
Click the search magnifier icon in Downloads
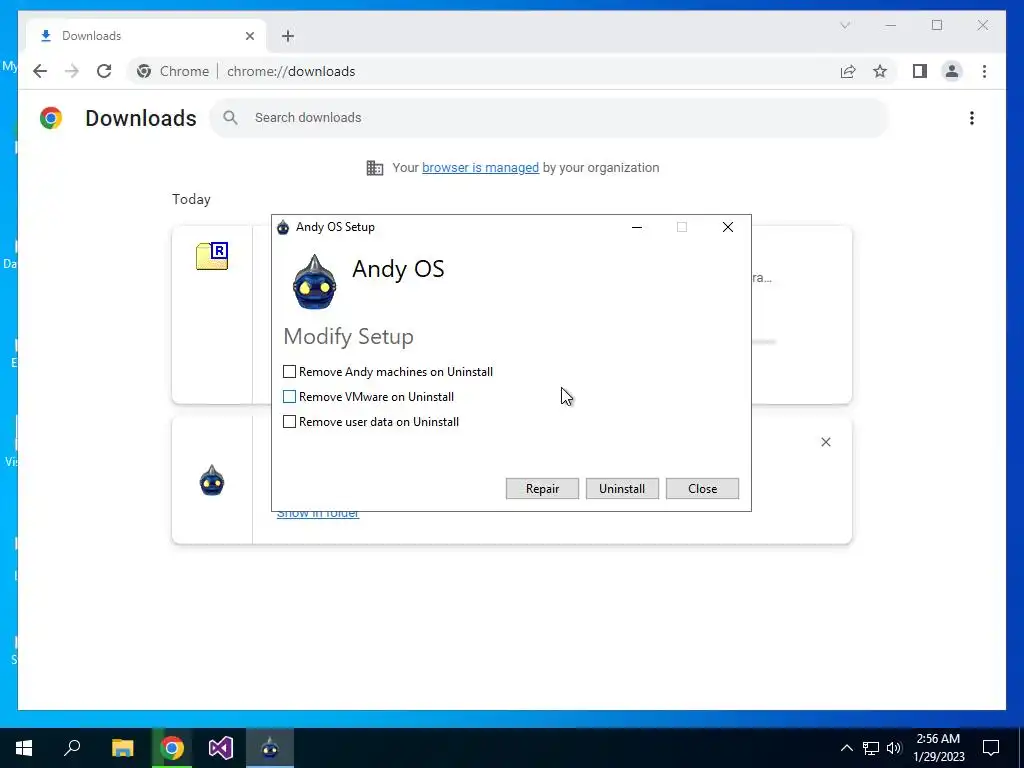coord(230,118)
